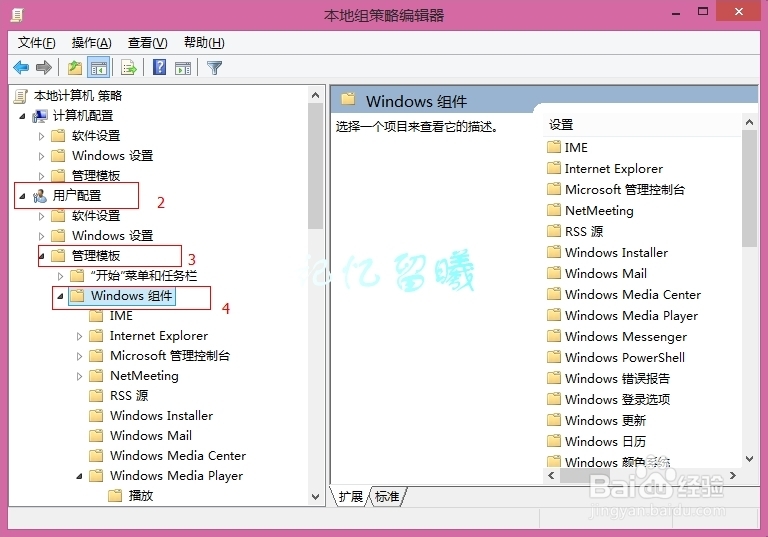
Task: Open the 帮助(H) menu
Action: point(204,43)
